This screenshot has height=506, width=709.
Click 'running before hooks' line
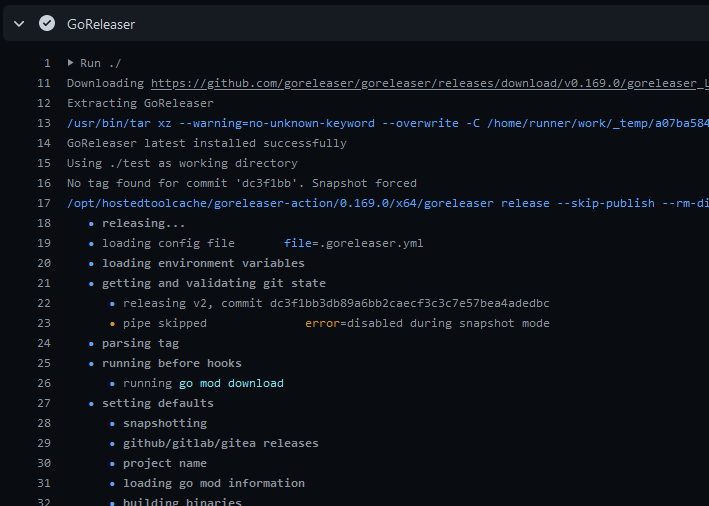(x=171, y=363)
